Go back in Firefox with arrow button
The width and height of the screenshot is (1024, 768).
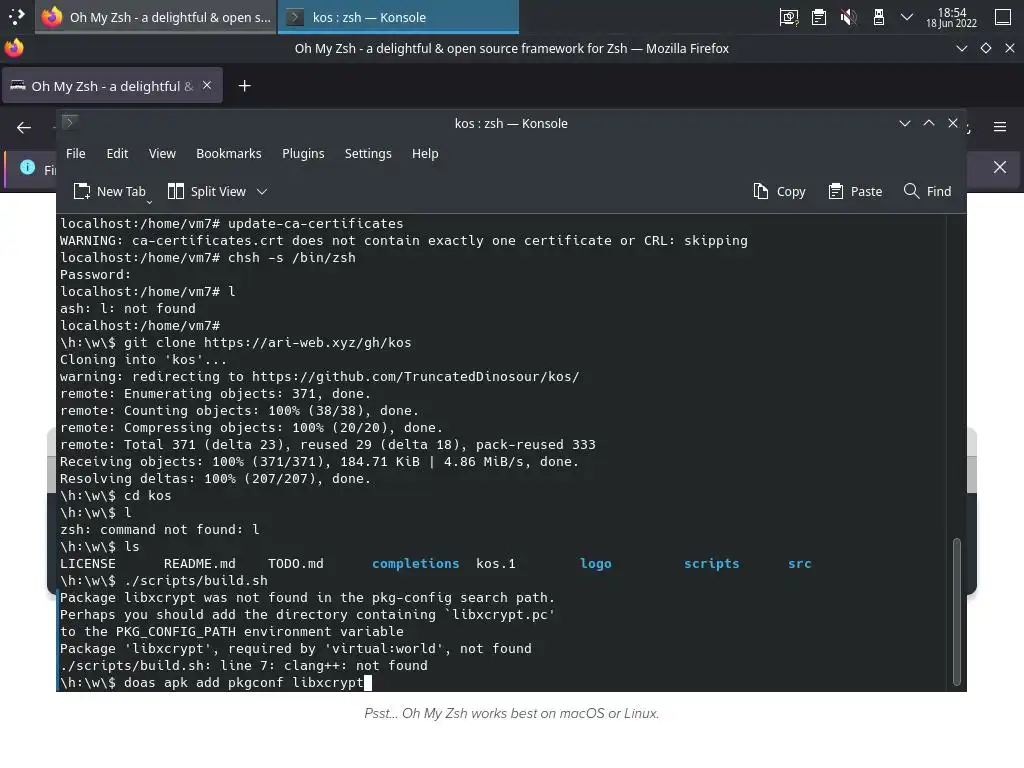coord(24,127)
